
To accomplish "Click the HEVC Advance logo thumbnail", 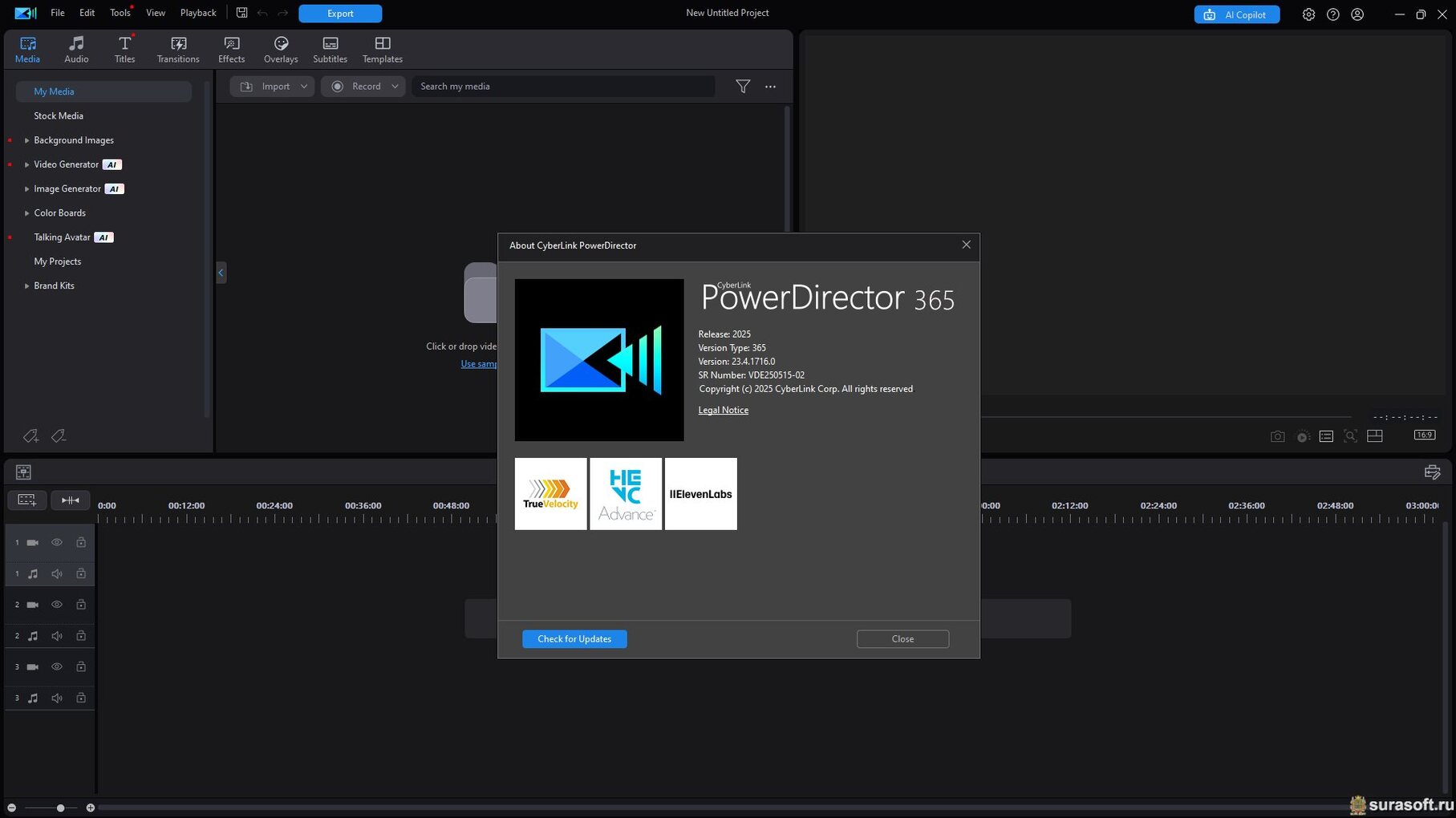I will pos(626,494).
